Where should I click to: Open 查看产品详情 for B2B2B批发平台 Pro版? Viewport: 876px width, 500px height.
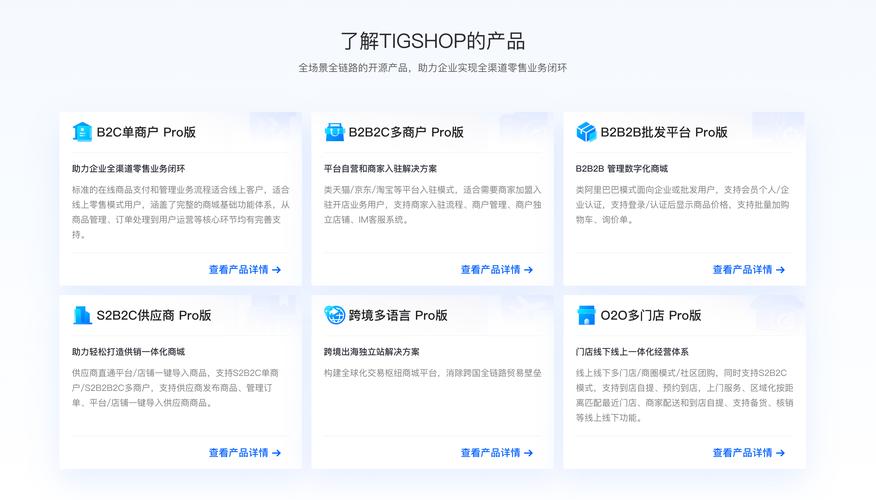(749, 270)
